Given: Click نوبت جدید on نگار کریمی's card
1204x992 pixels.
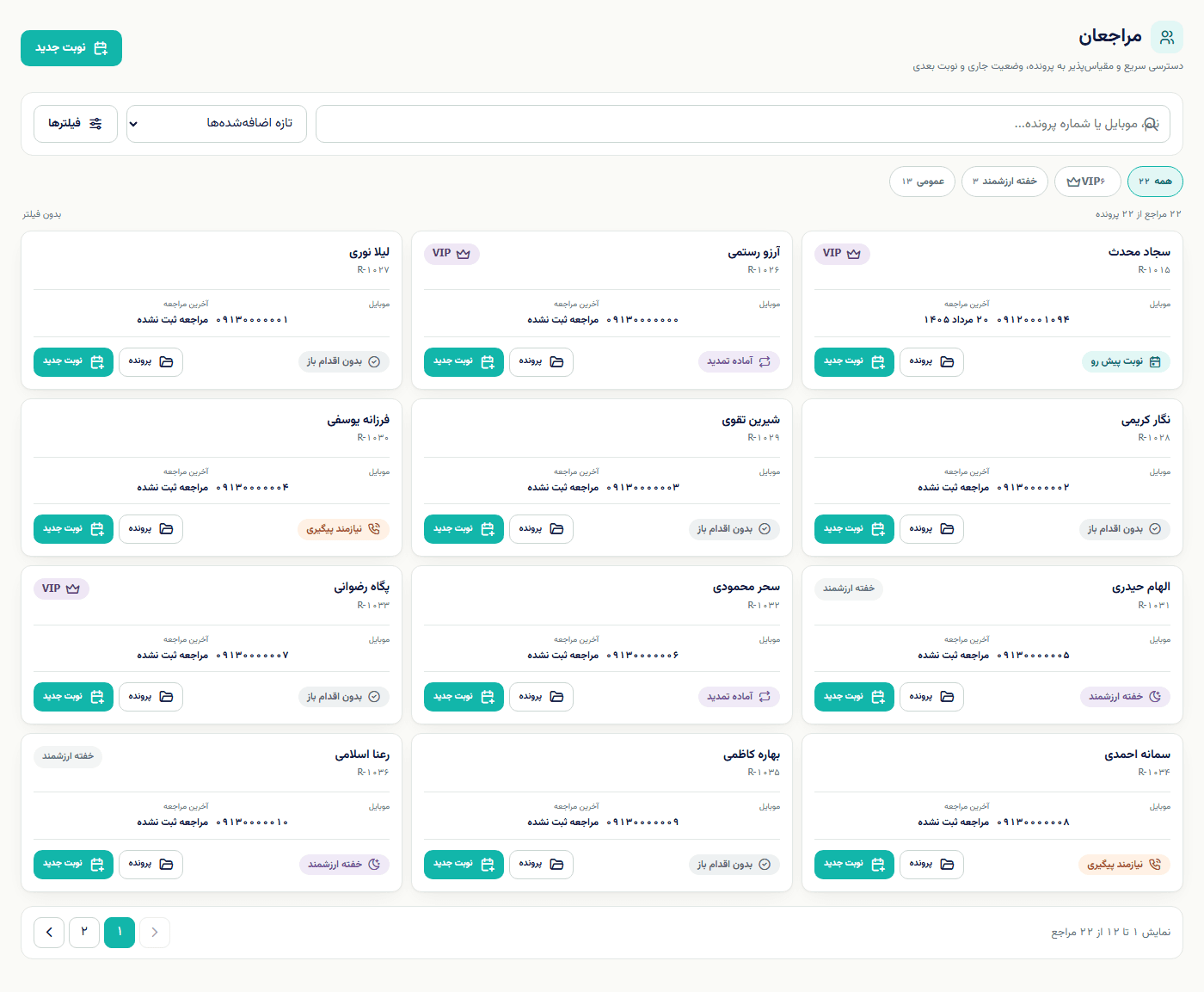Looking at the screenshot, I should point(854,529).
